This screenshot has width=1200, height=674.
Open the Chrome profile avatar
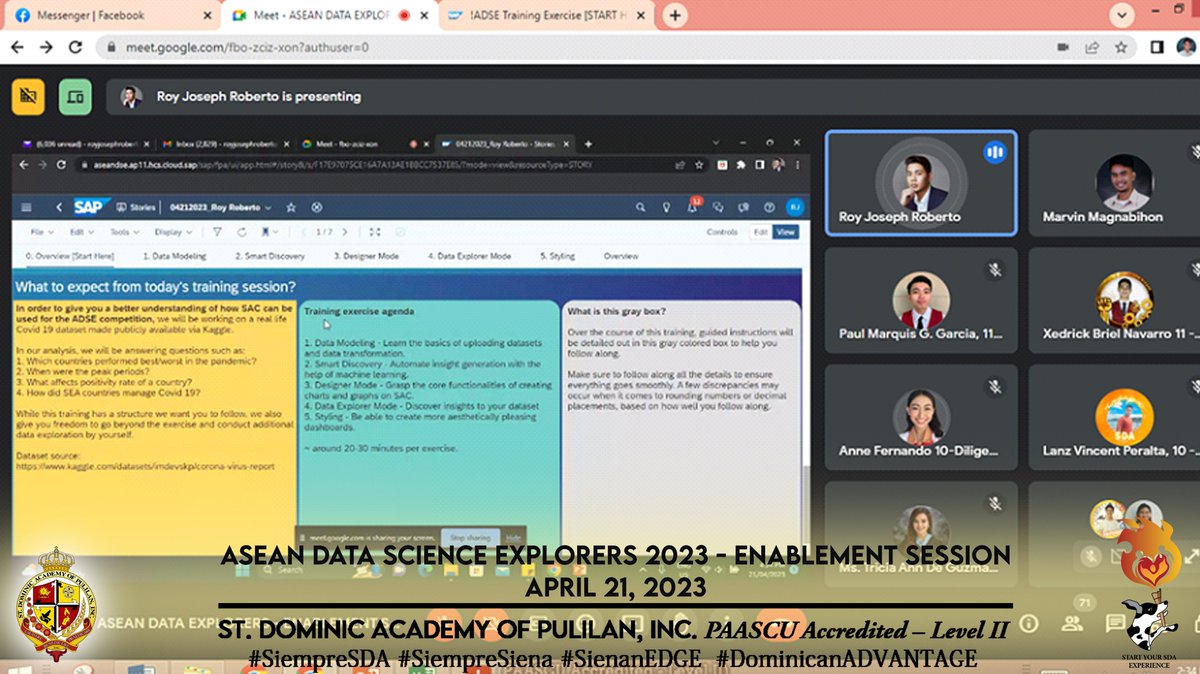1184,47
